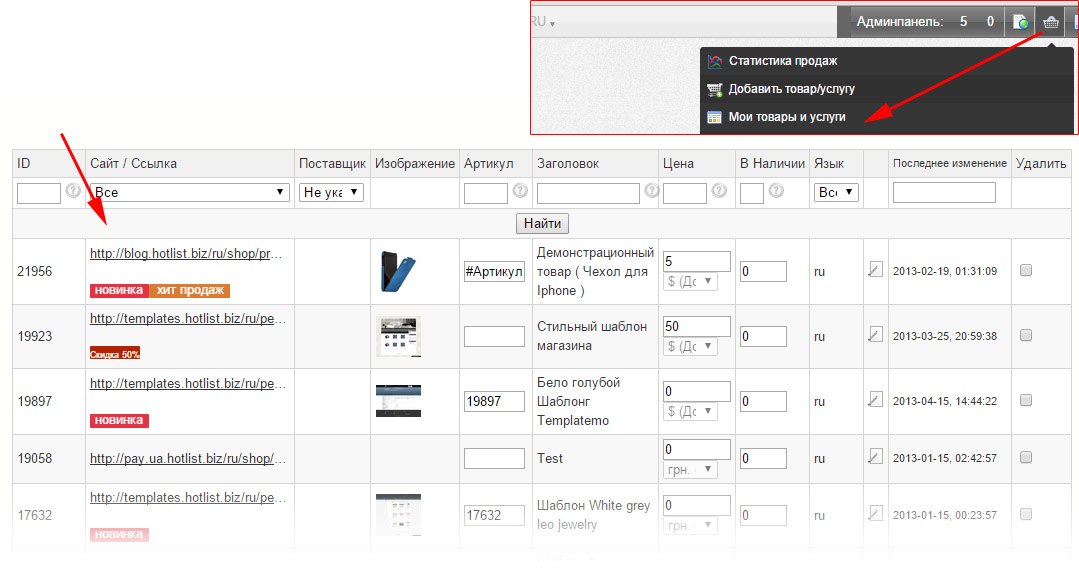Expand the Сайт / Ссылка 'Все' dropdown
1079x574 pixels.
click(190, 192)
